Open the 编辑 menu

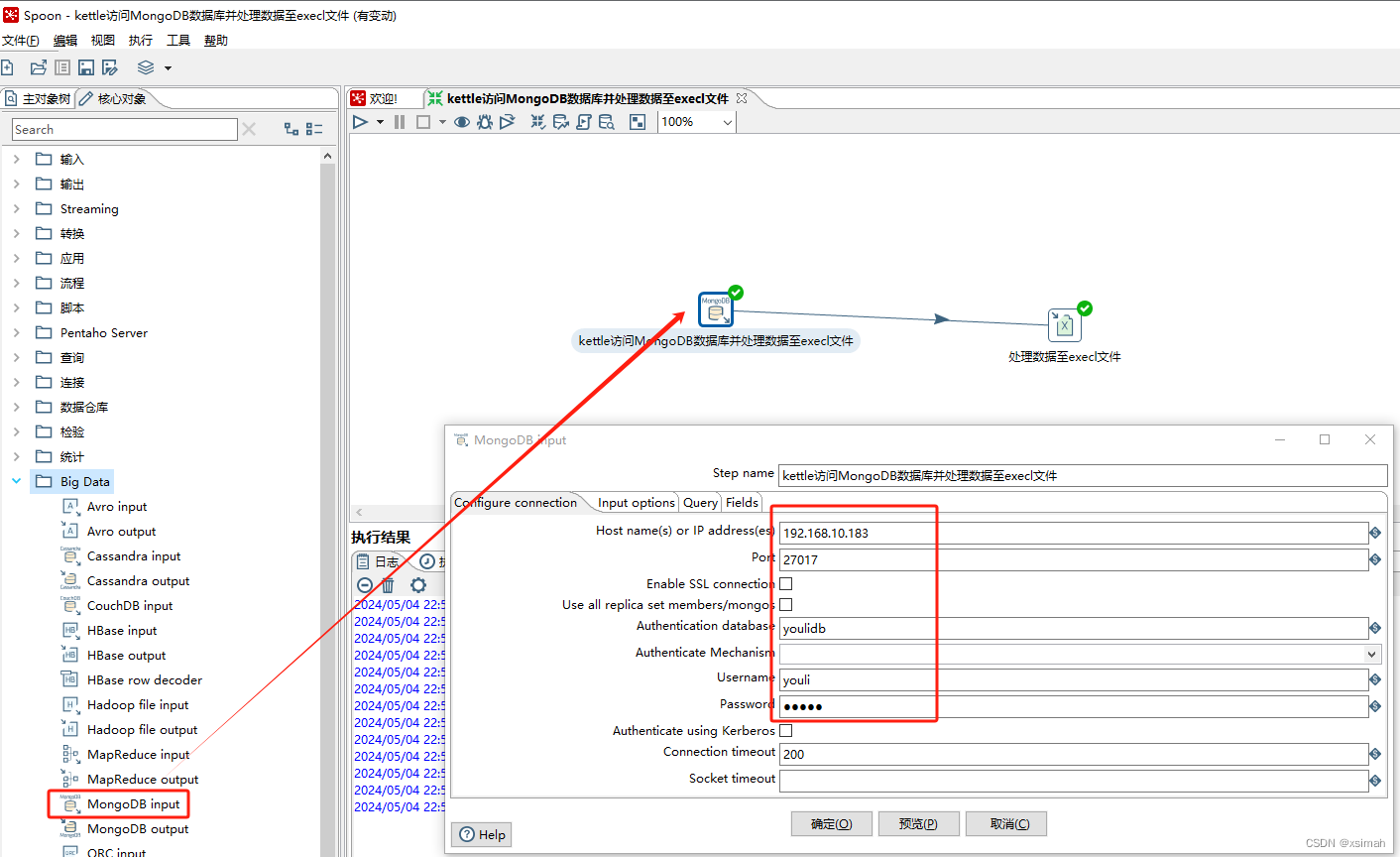(65, 41)
